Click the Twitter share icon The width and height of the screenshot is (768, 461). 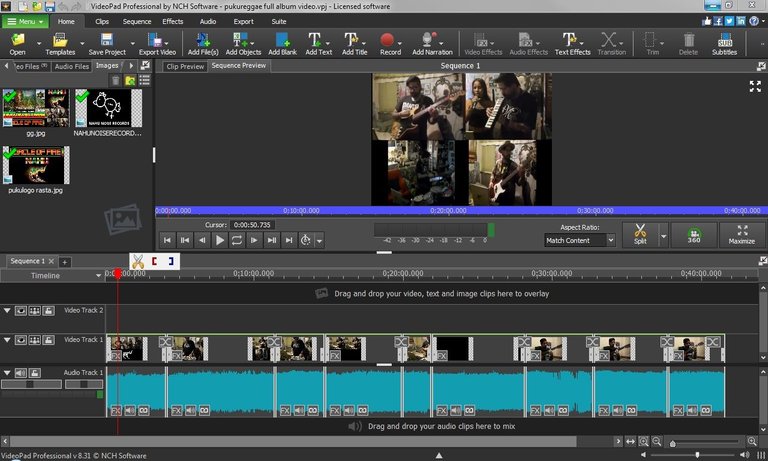pos(729,21)
